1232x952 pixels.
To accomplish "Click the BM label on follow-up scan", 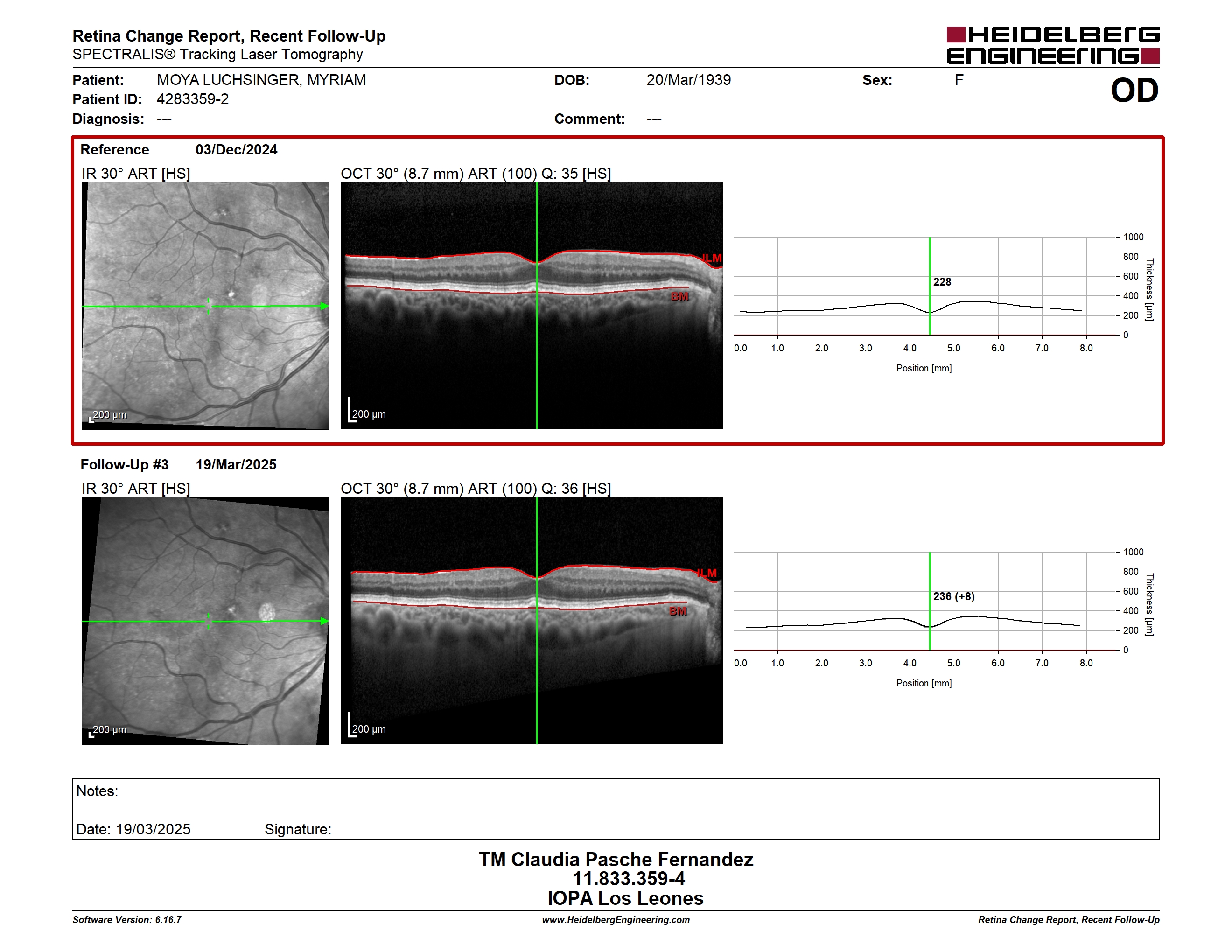I will [x=678, y=611].
